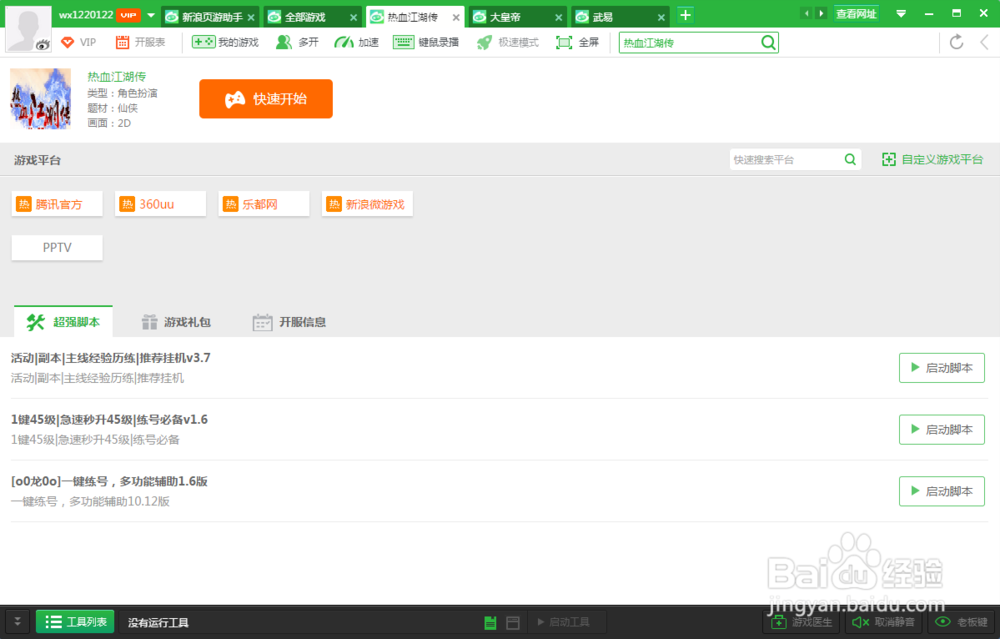Start the 1键45级 v1.6 script
Screen dimensions: 1000x639
click(941, 429)
